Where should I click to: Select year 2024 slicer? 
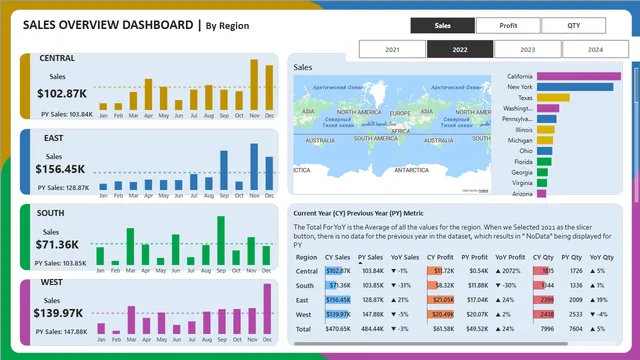(x=595, y=49)
